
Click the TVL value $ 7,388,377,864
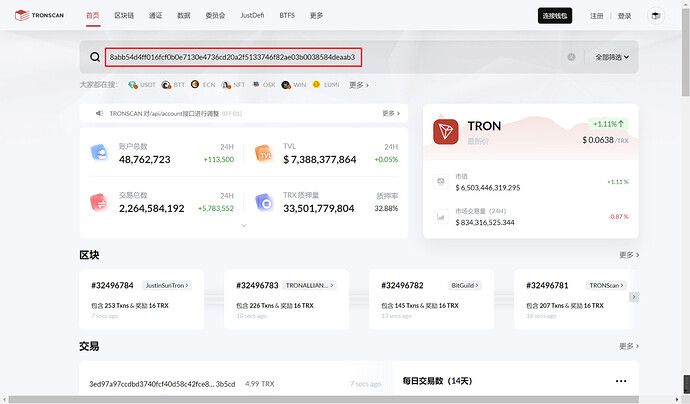click(320, 160)
